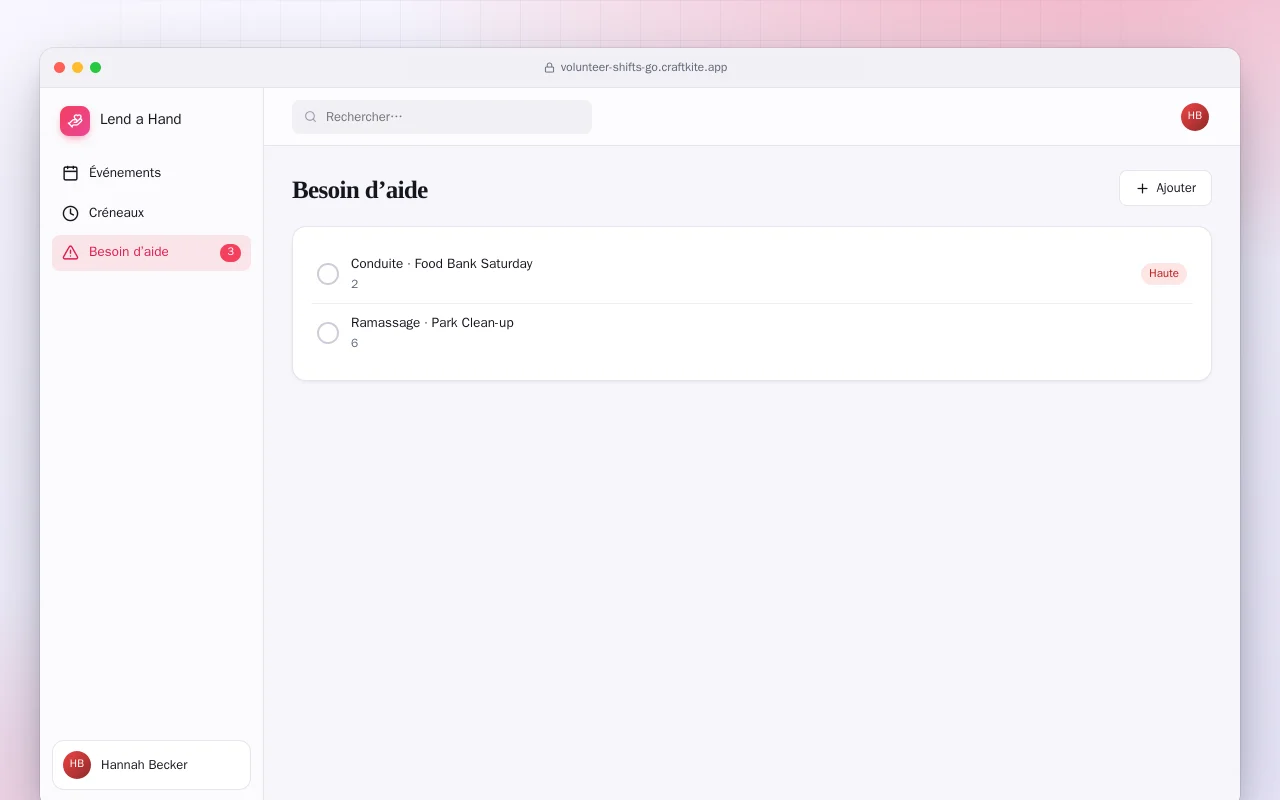Open the Hannah Becker account menu

[x=151, y=765]
